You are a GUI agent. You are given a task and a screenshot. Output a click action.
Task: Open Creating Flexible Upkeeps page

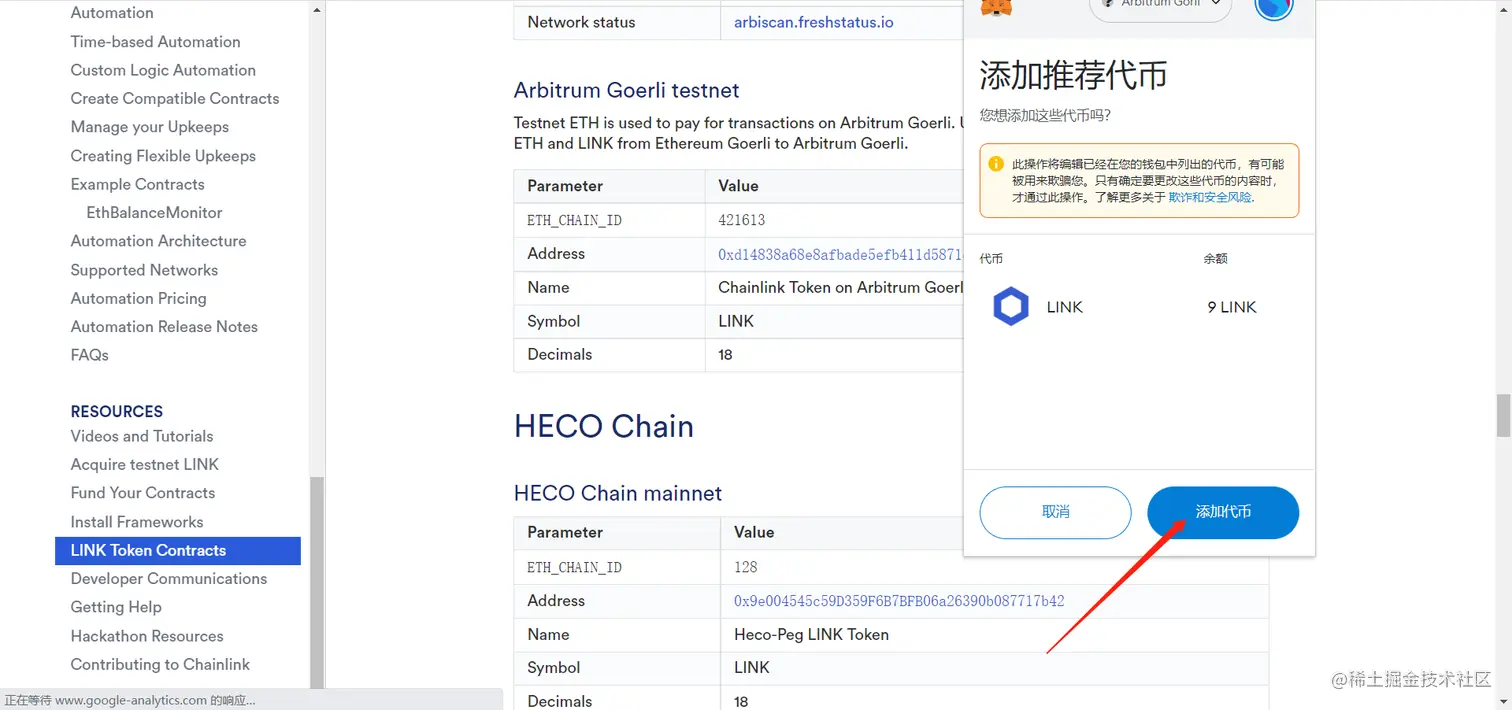(163, 156)
